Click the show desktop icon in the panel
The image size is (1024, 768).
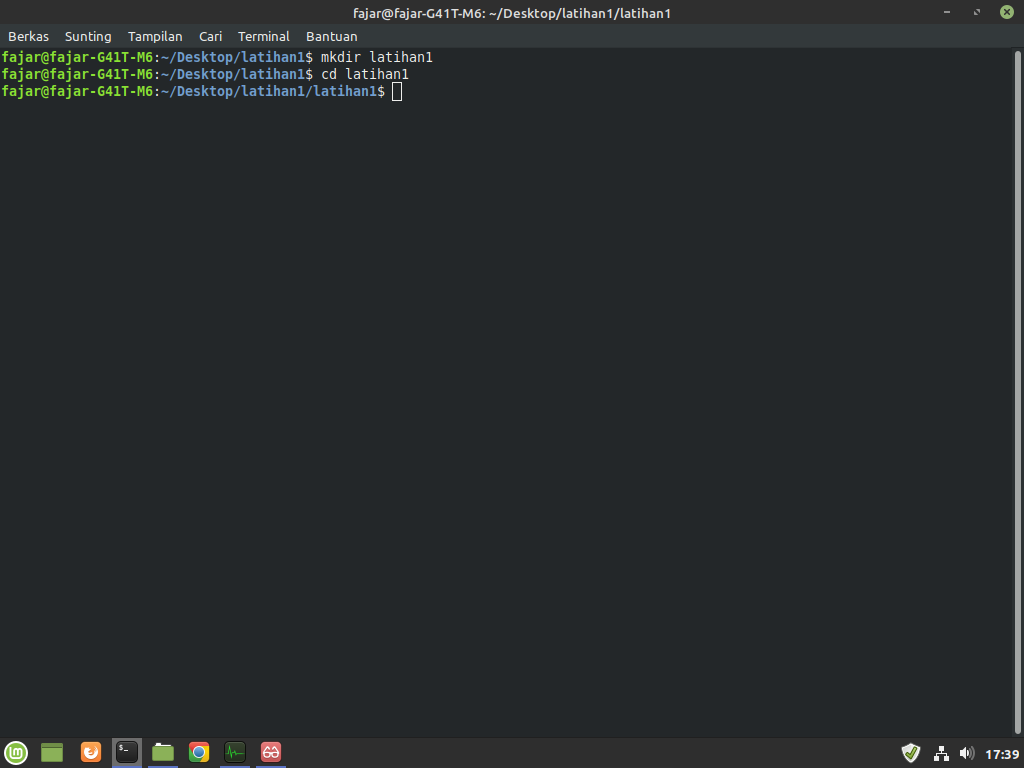point(52,752)
